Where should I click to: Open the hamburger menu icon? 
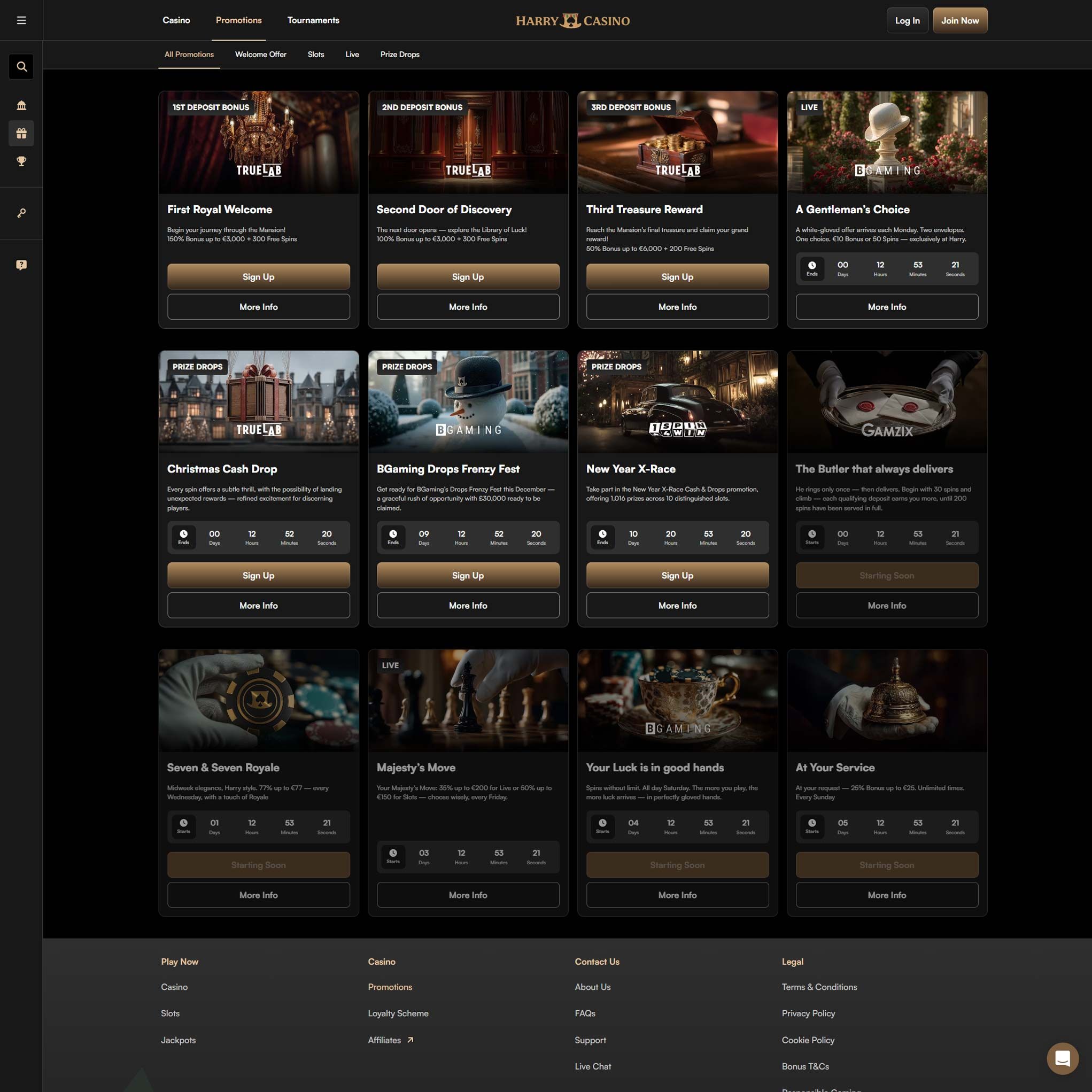point(21,20)
